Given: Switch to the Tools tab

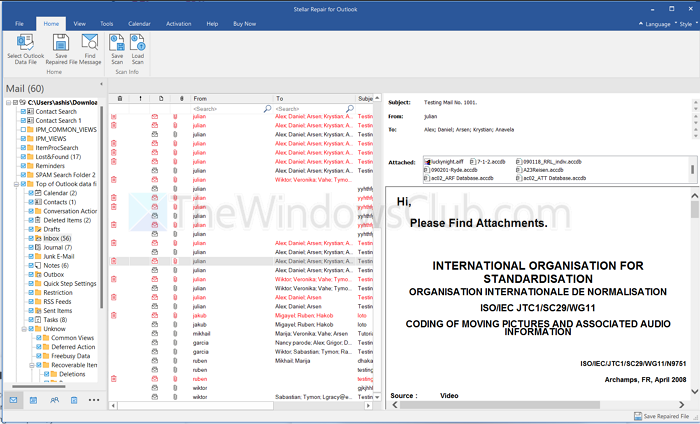Looking at the screenshot, I should pos(106,24).
